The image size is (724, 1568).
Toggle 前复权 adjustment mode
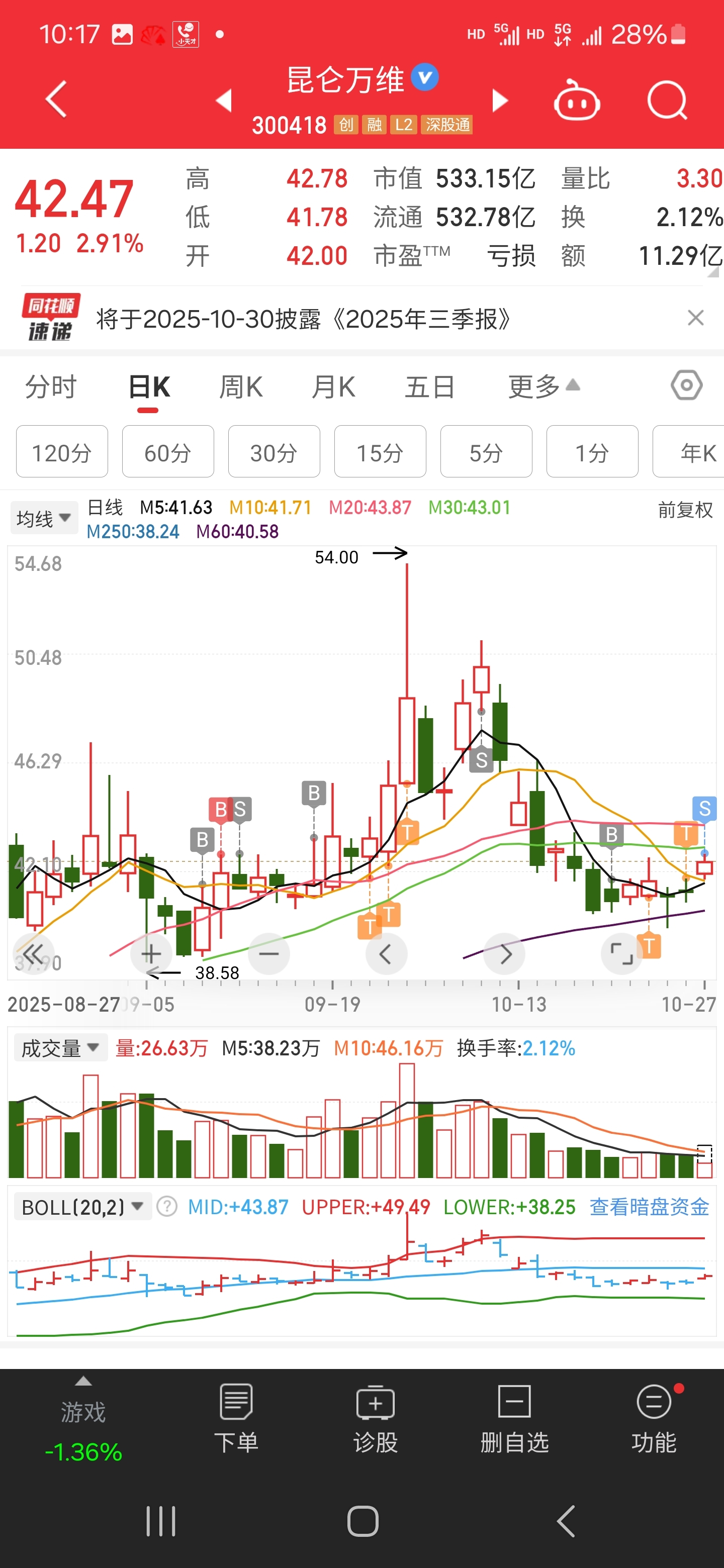685,510
